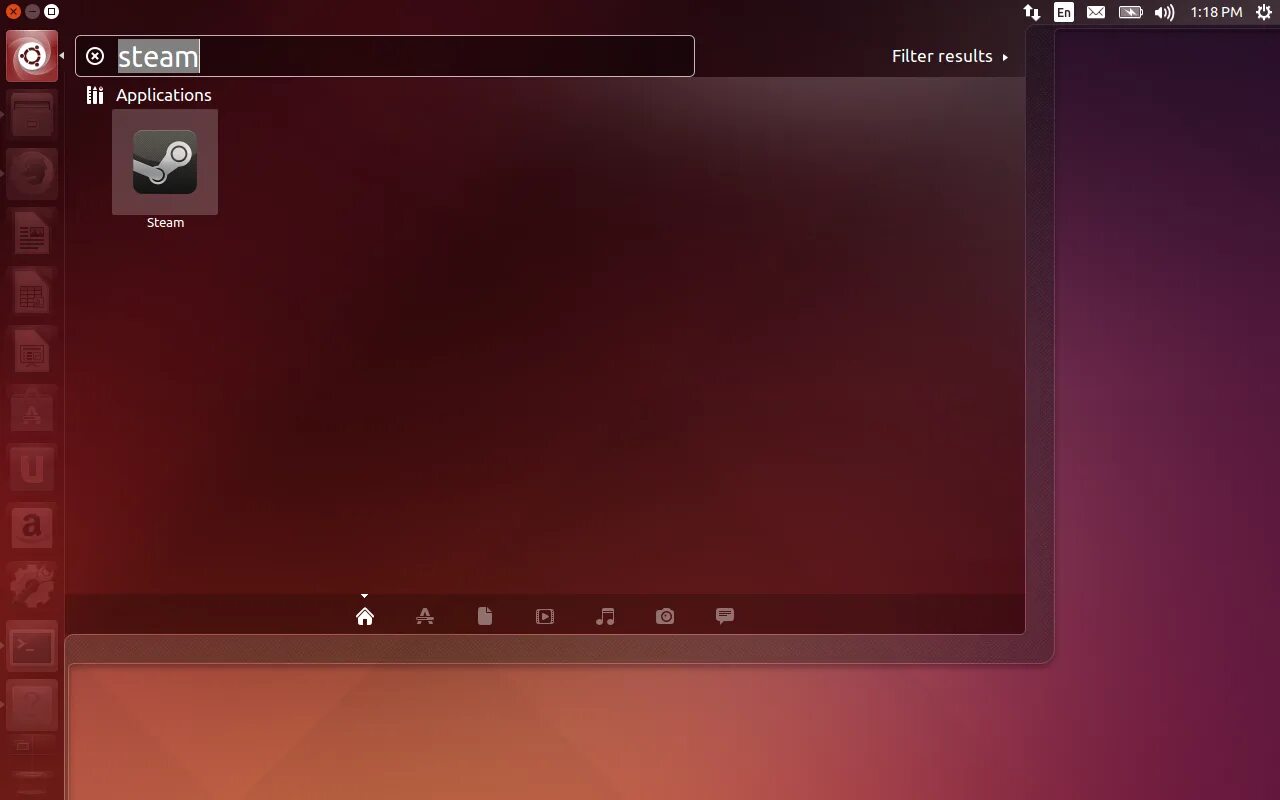Screen dimensions: 1280x800
Task: Click the Ubuntu Dash home button
Action: (32, 56)
